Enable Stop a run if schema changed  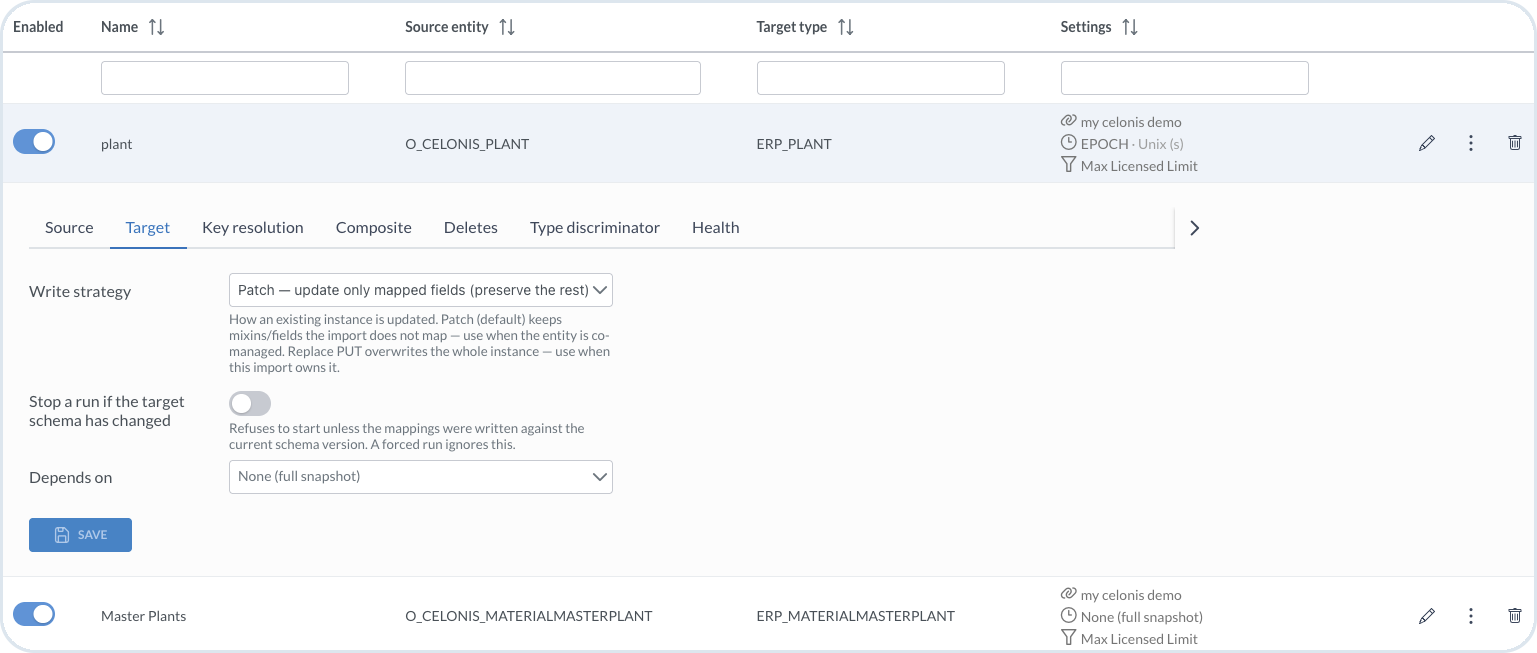(x=250, y=403)
